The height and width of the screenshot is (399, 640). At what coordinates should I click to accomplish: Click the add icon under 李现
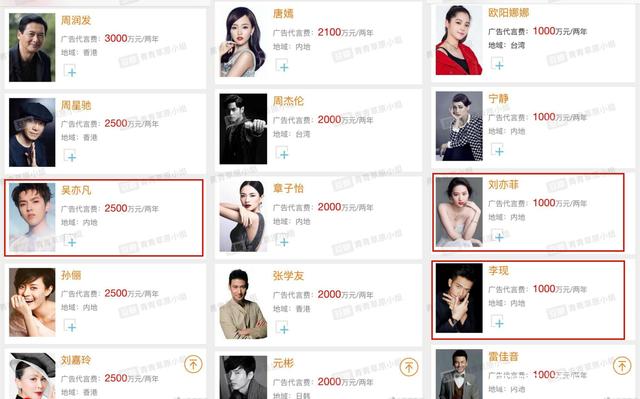point(498,321)
